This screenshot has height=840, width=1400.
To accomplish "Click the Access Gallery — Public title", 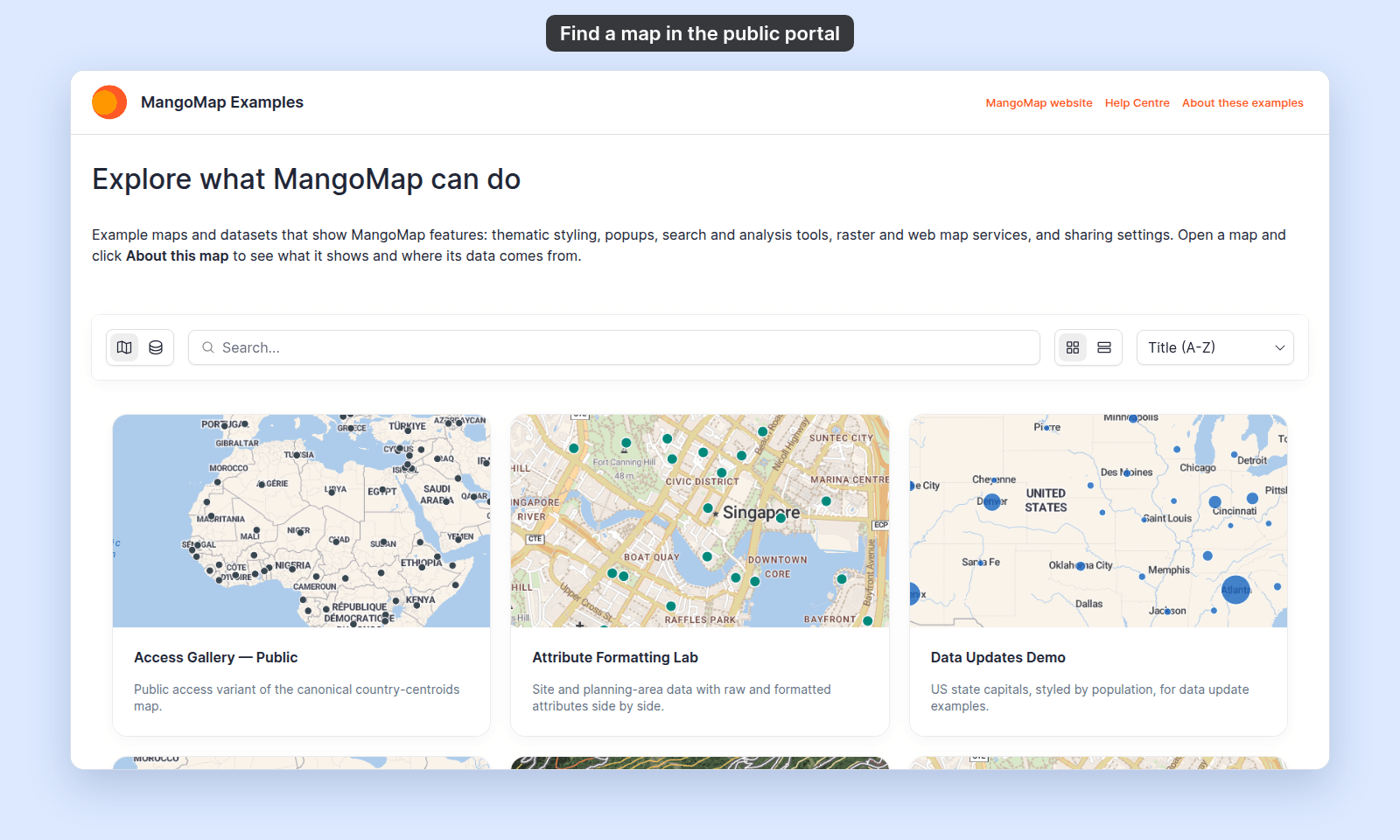I will [215, 657].
